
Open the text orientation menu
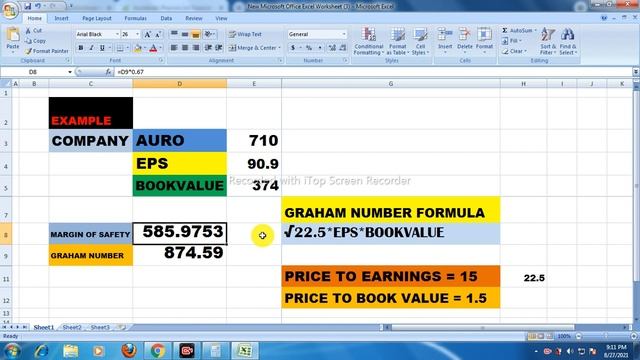click(210, 34)
